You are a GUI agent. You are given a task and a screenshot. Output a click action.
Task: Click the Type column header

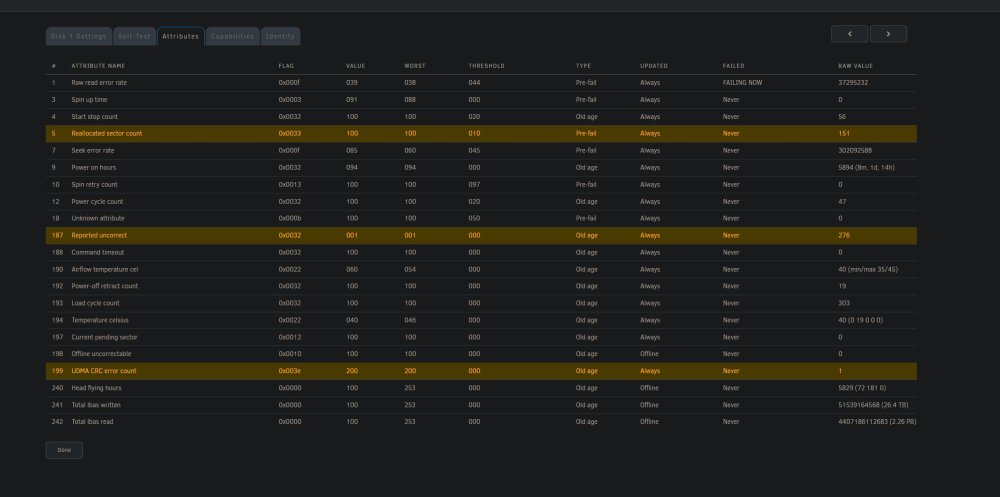pyautogui.click(x=583, y=66)
